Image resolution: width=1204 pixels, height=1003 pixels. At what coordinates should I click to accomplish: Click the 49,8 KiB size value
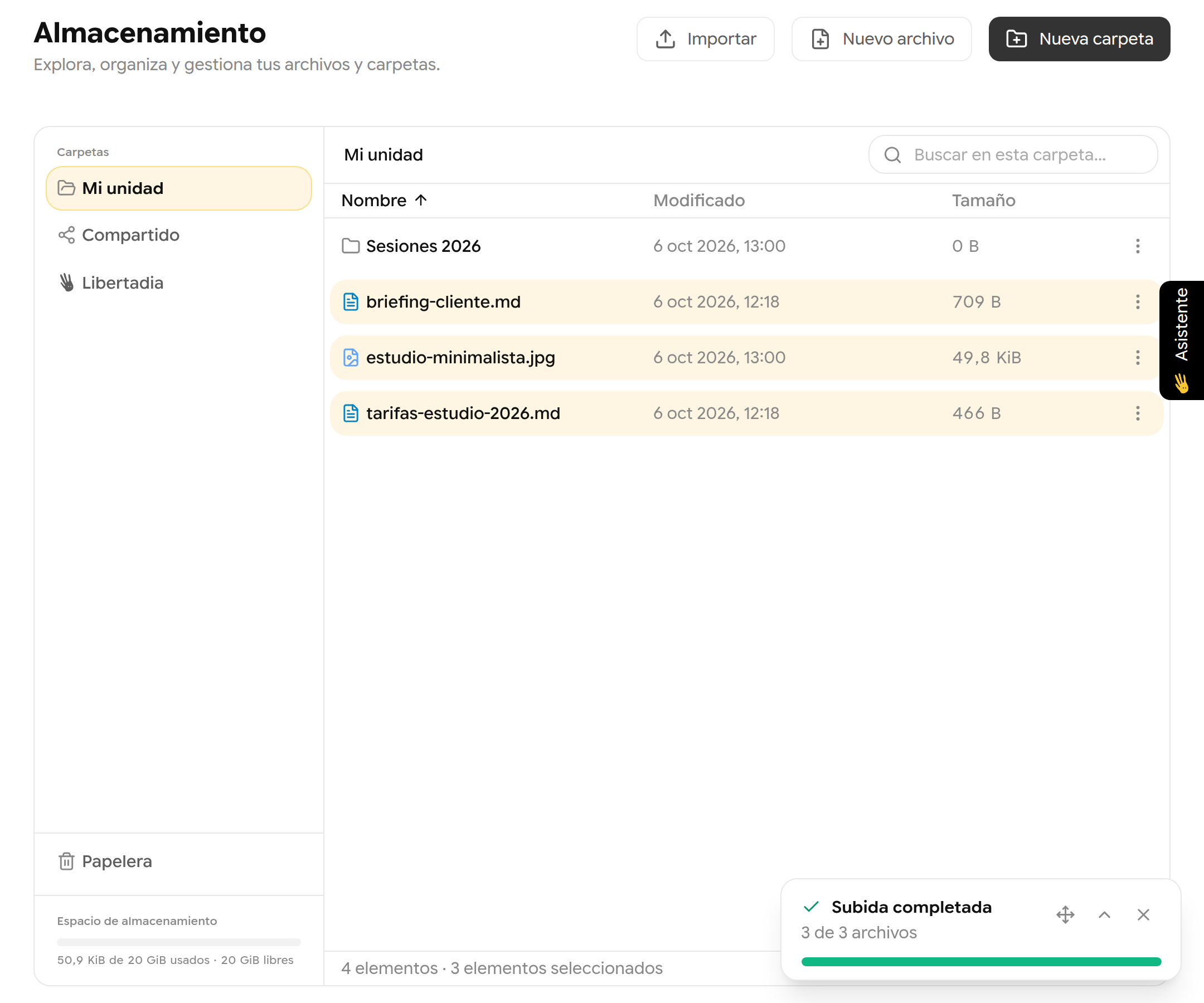pos(987,358)
